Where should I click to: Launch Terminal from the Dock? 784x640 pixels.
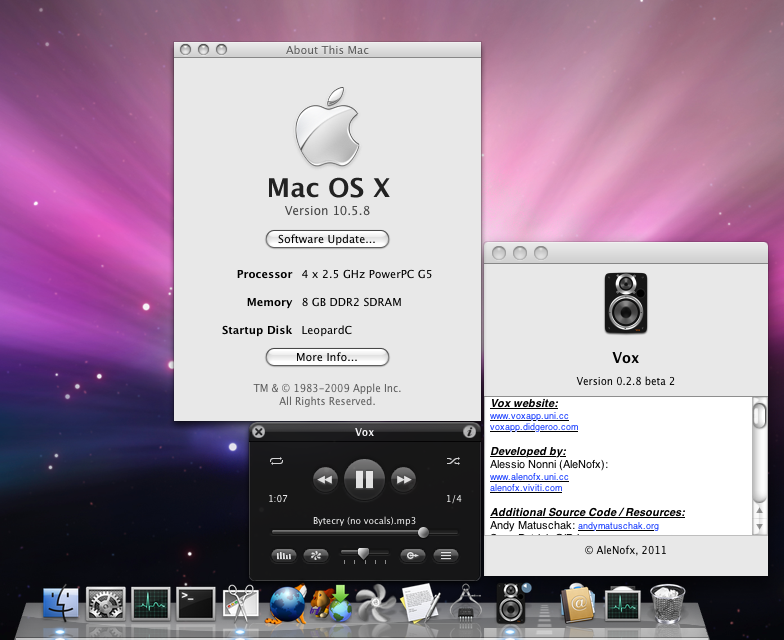[x=196, y=603]
